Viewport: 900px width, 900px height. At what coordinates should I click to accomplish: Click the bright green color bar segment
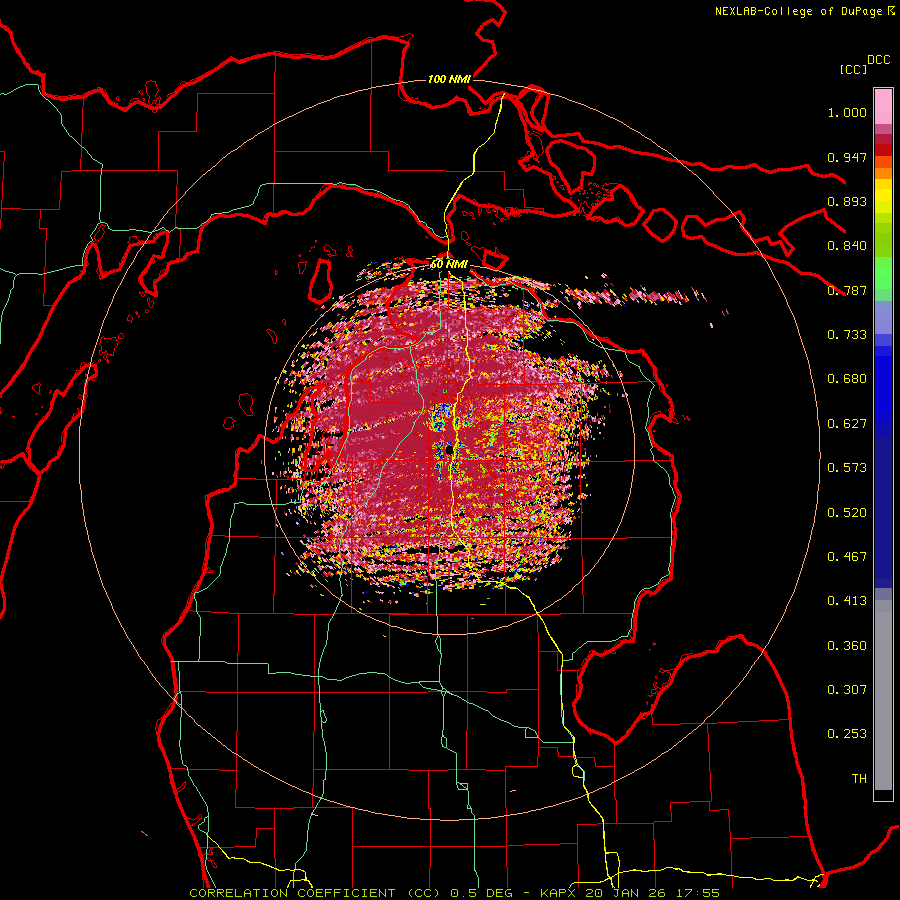pyautogui.click(x=883, y=273)
